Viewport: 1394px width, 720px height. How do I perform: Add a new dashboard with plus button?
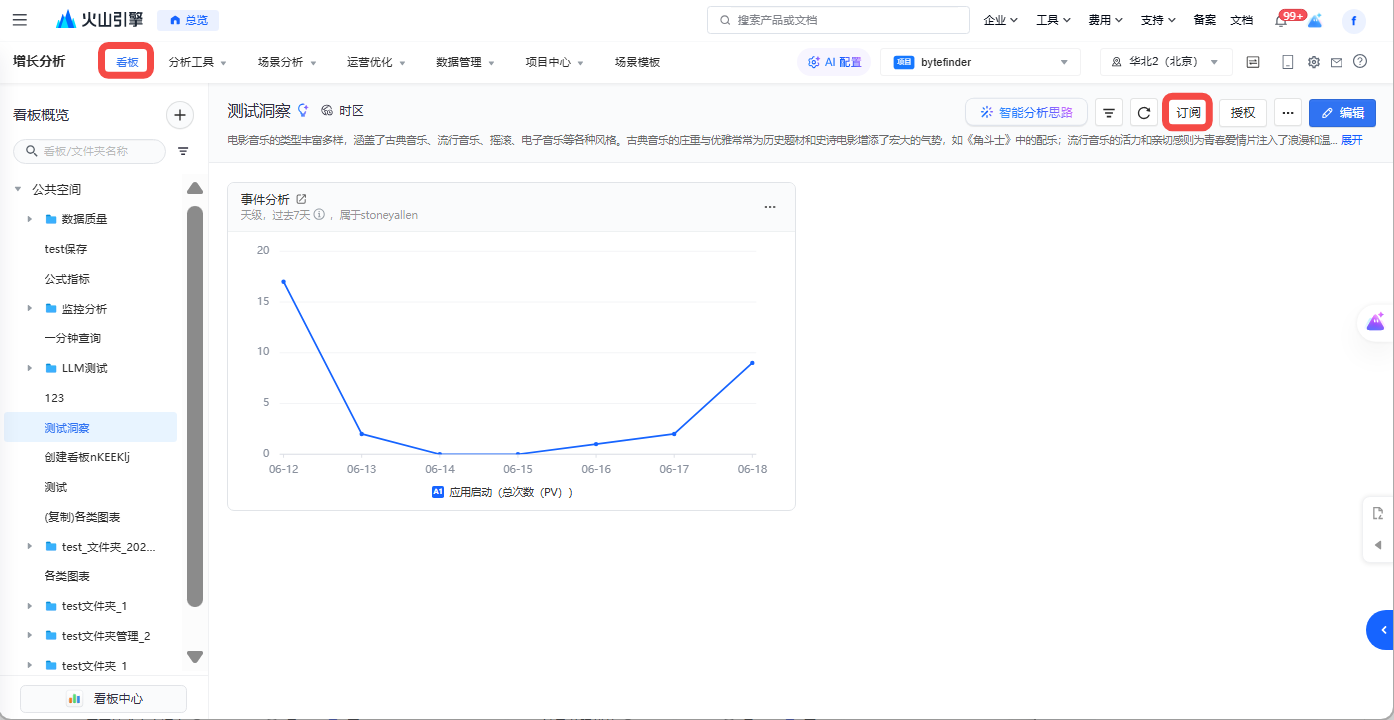180,115
